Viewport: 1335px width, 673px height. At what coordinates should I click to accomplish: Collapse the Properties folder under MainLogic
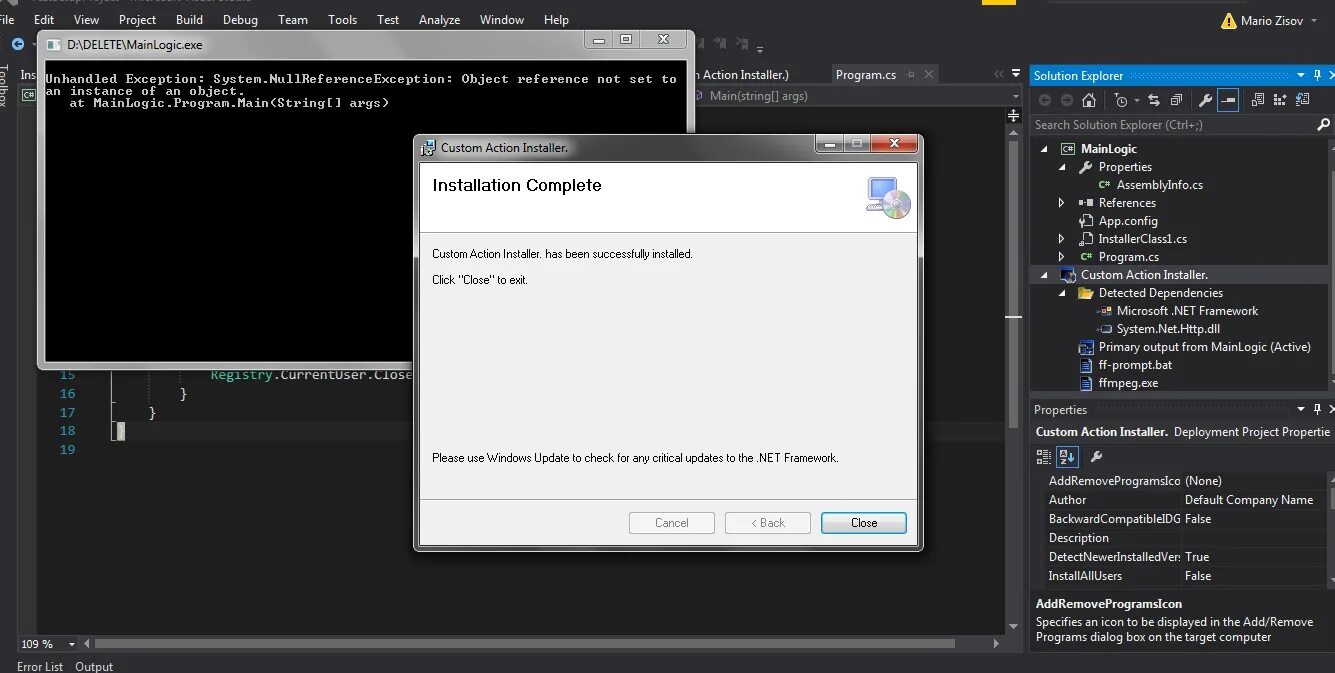(x=1063, y=167)
